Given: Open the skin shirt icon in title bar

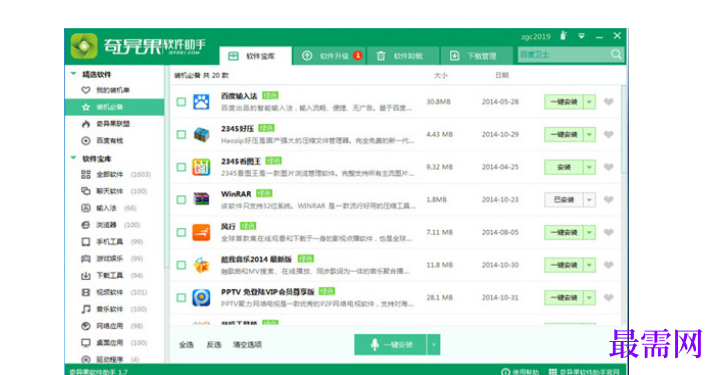Looking at the screenshot, I should coord(563,35).
